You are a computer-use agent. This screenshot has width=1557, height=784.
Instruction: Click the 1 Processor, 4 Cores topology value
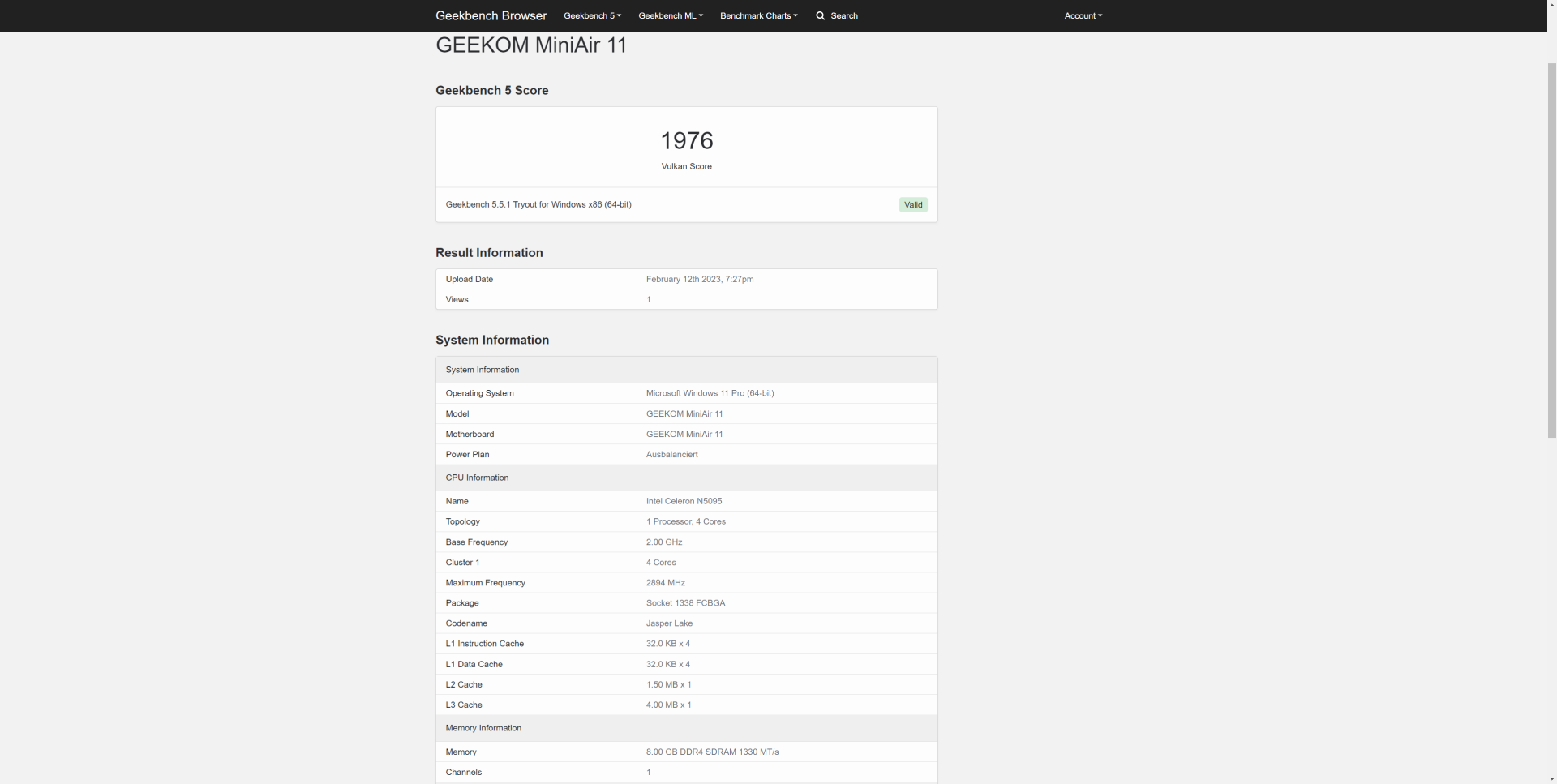click(686, 521)
